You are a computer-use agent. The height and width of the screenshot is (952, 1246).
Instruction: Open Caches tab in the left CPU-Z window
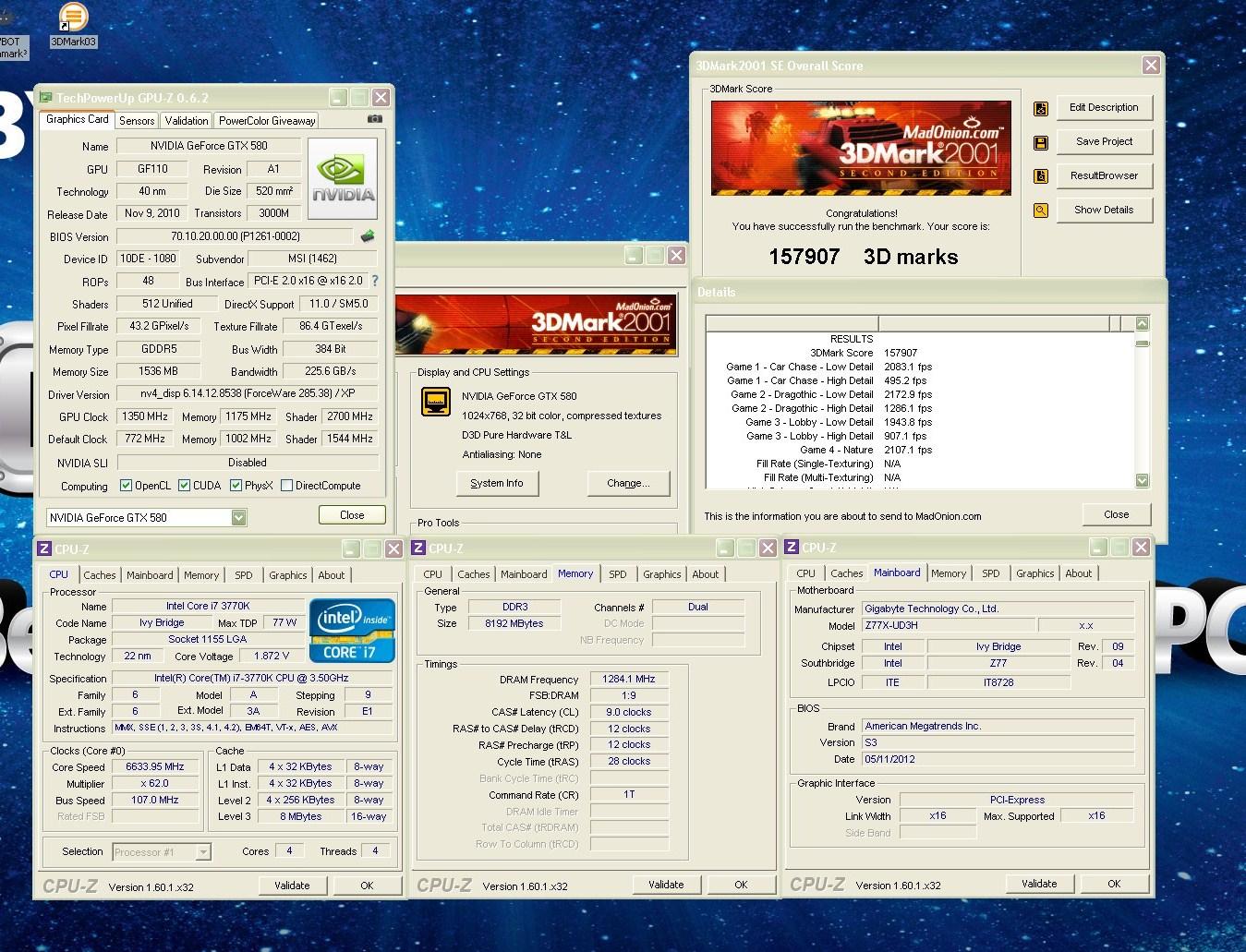100,575
